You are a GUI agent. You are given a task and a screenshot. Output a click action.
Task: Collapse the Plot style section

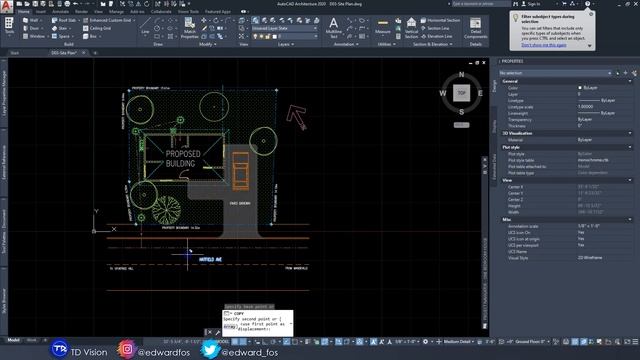[630, 147]
